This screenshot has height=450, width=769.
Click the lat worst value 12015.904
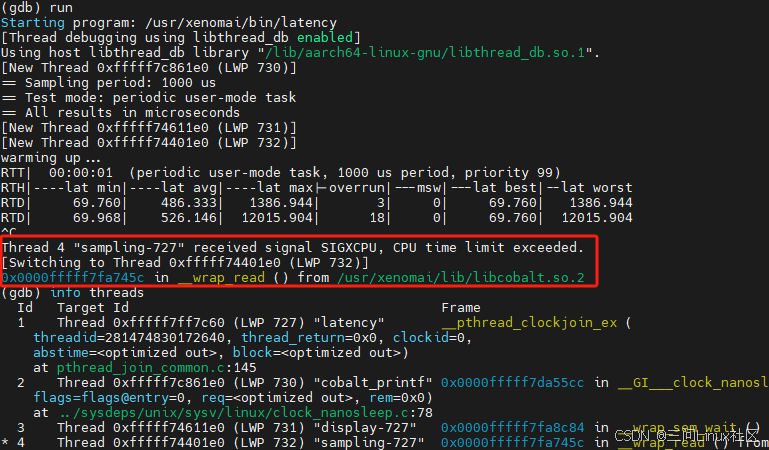click(x=597, y=218)
